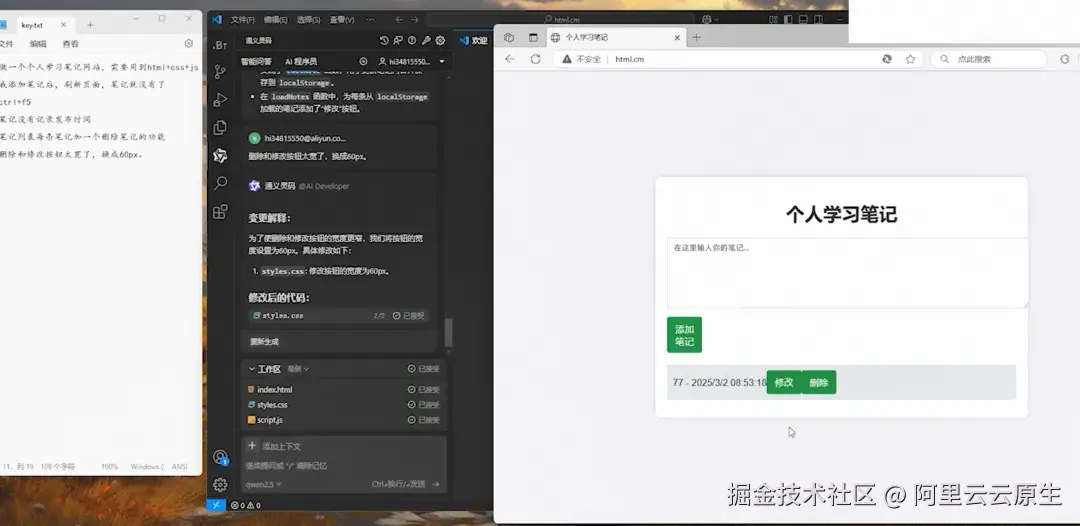This screenshot has height=526, width=1080.
Task: Toggle secondary sidebar layout icon in title bar
Action: [x=816, y=19]
